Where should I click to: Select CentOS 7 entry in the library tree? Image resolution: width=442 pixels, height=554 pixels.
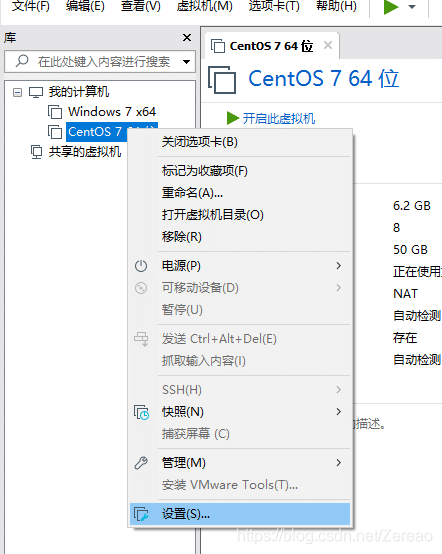pos(97,132)
